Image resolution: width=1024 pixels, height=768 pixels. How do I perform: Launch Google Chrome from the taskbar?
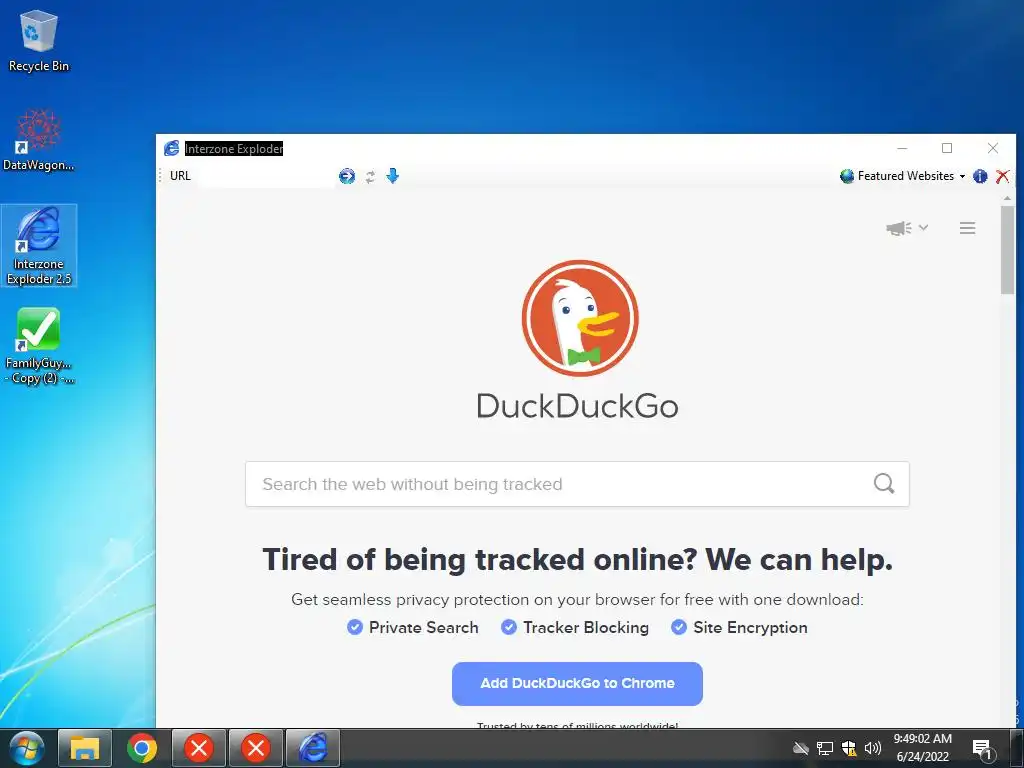tap(142, 748)
